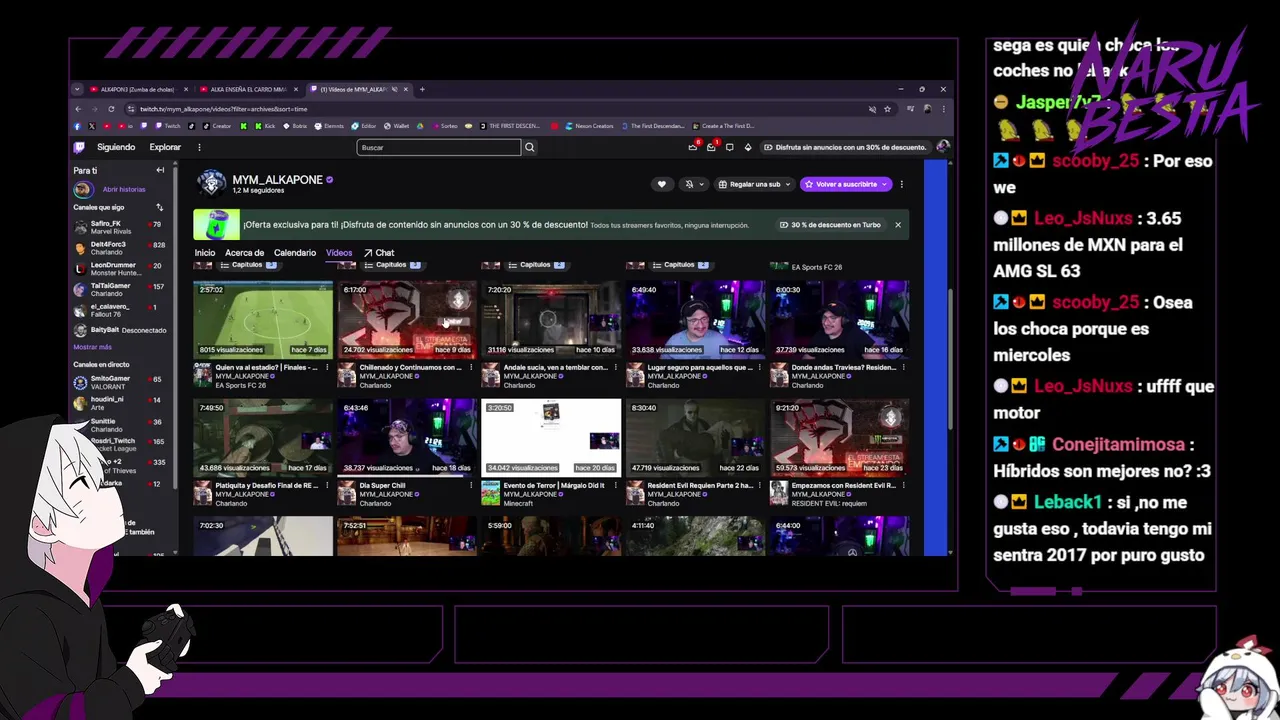Reload the page in the browser

click(111, 108)
